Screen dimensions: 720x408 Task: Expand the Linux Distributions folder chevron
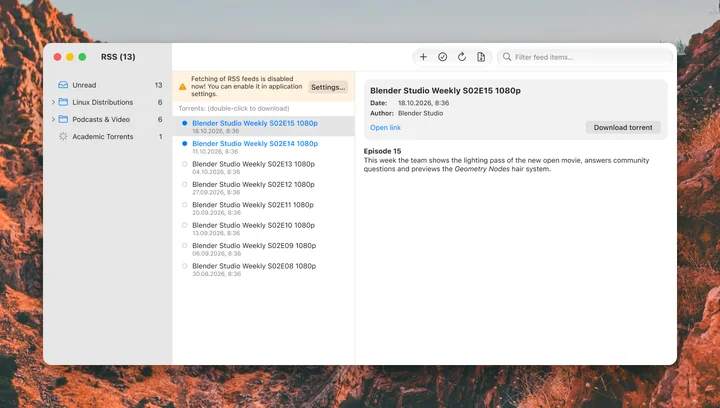pyautogui.click(x=53, y=102)
